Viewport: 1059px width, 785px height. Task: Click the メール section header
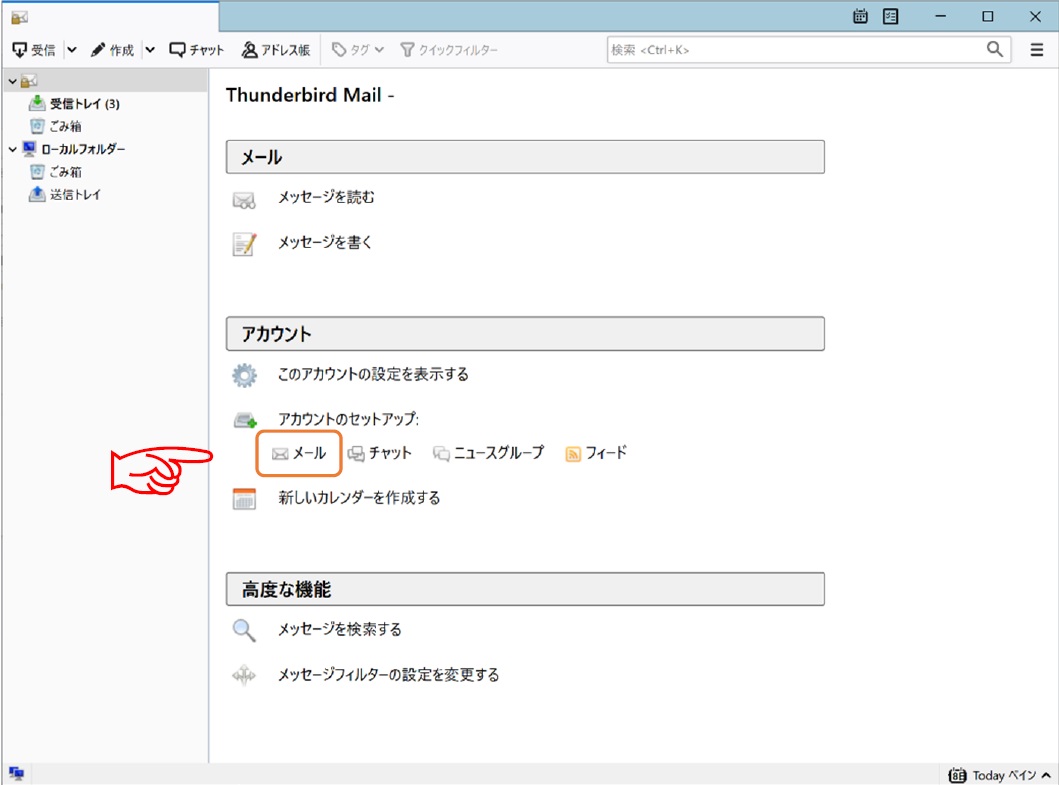click(x=525, y=157)
